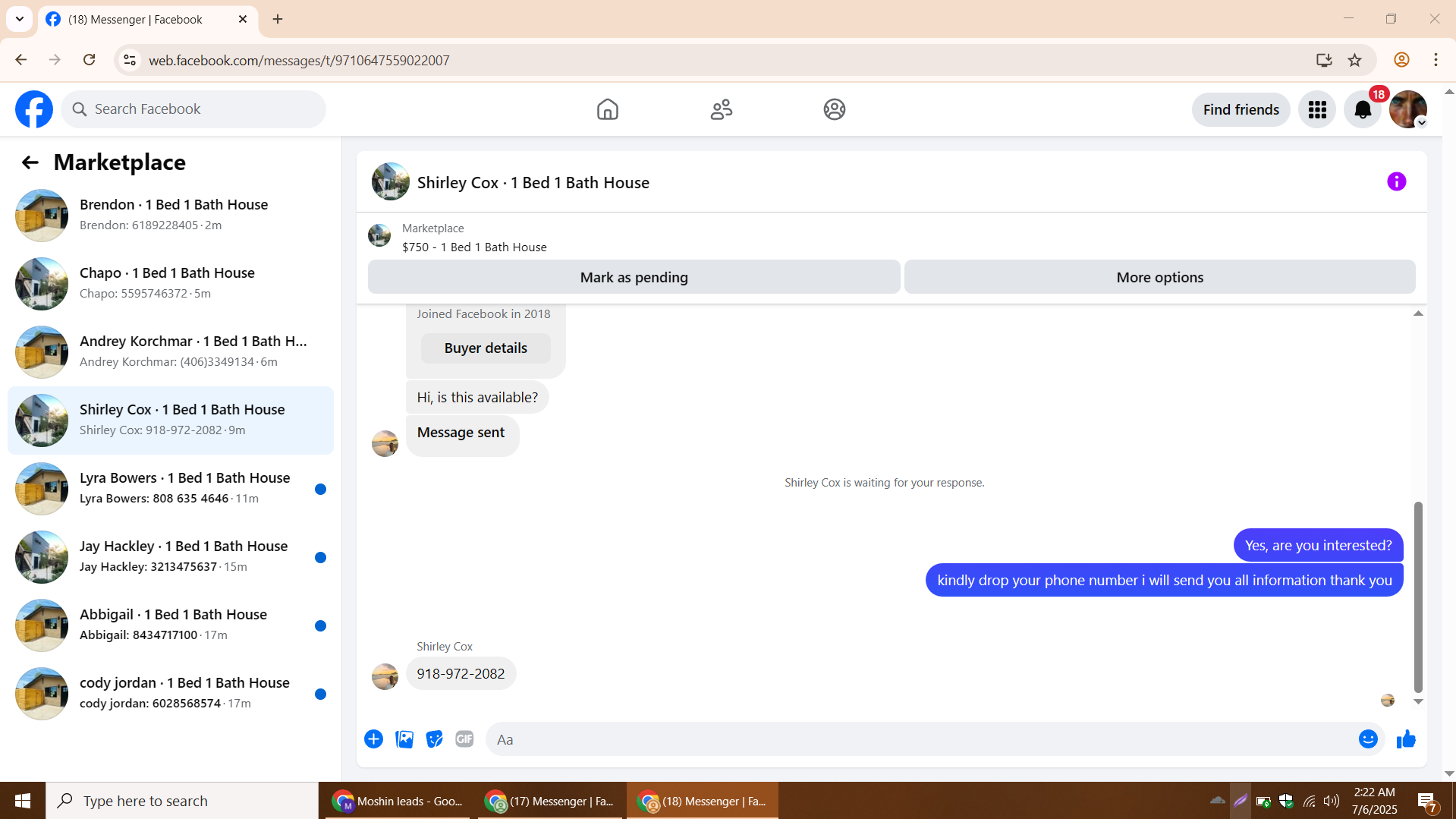The width and height of the screenshot is (1456, 819).
Task: Open the Lyra Bowers conversation
Action: click(171, 489)
